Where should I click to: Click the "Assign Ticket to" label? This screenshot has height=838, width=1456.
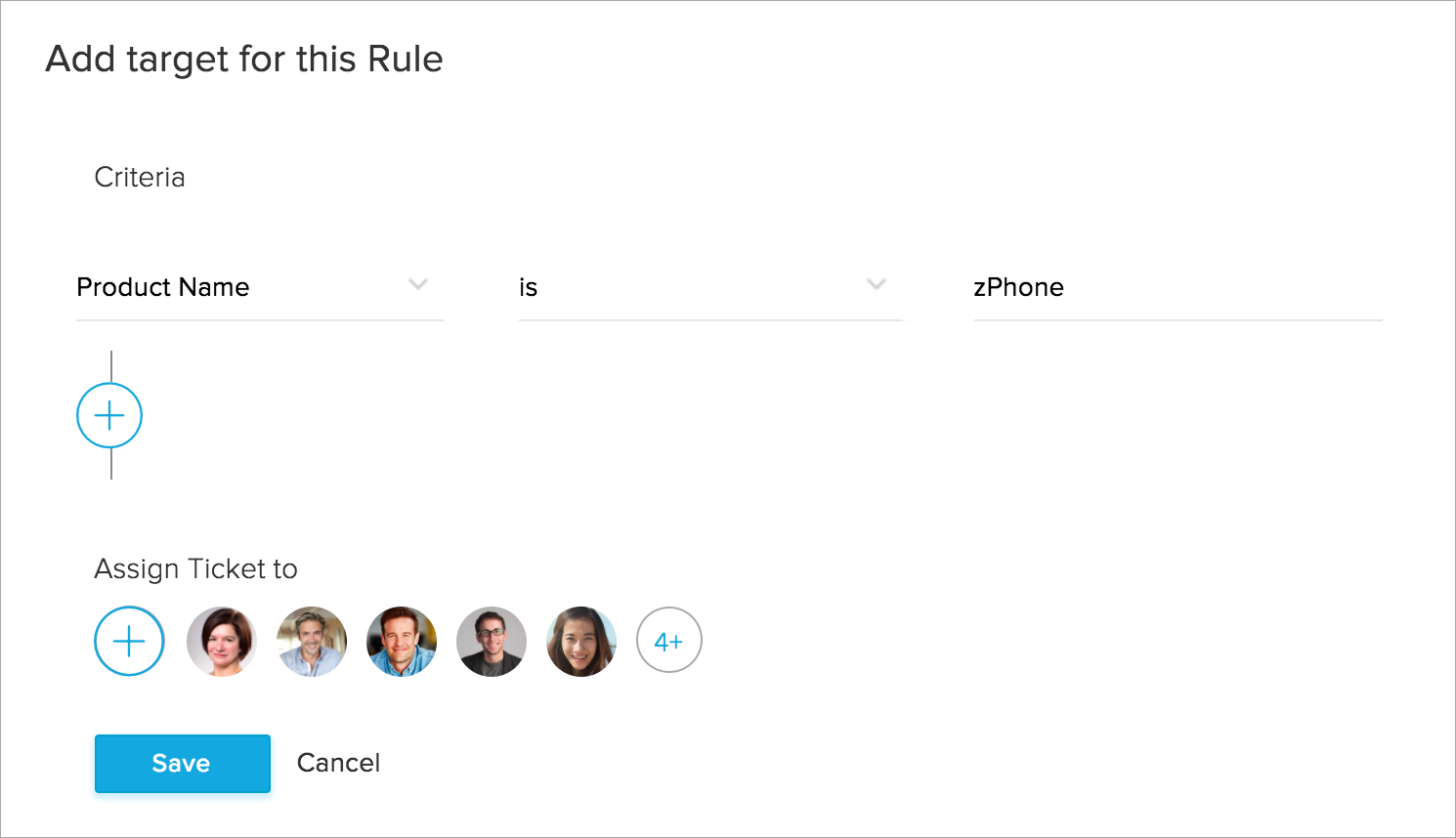[195, 569]
